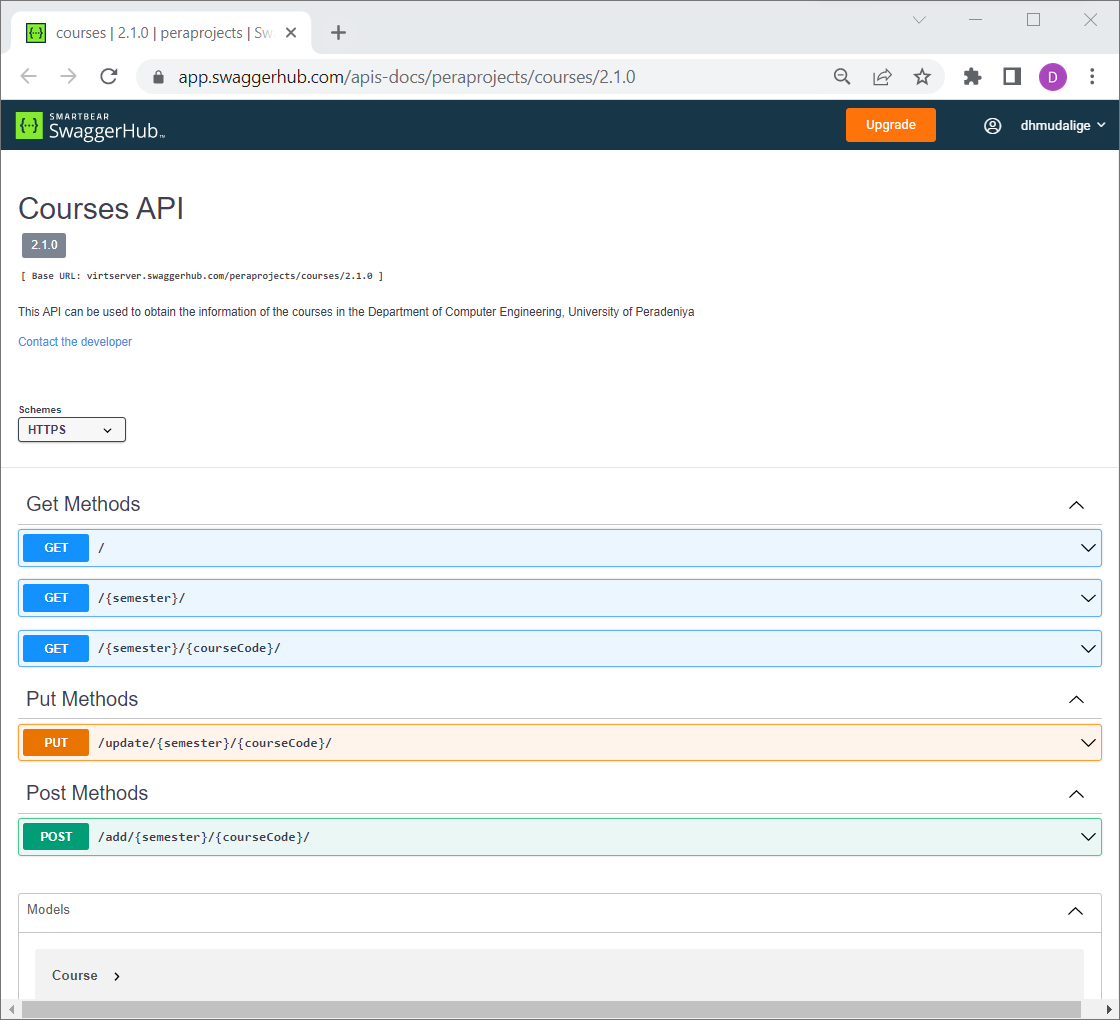Click the zoom magnifier icon in address bar
1120x1020 pixels.
pos(842,76)
